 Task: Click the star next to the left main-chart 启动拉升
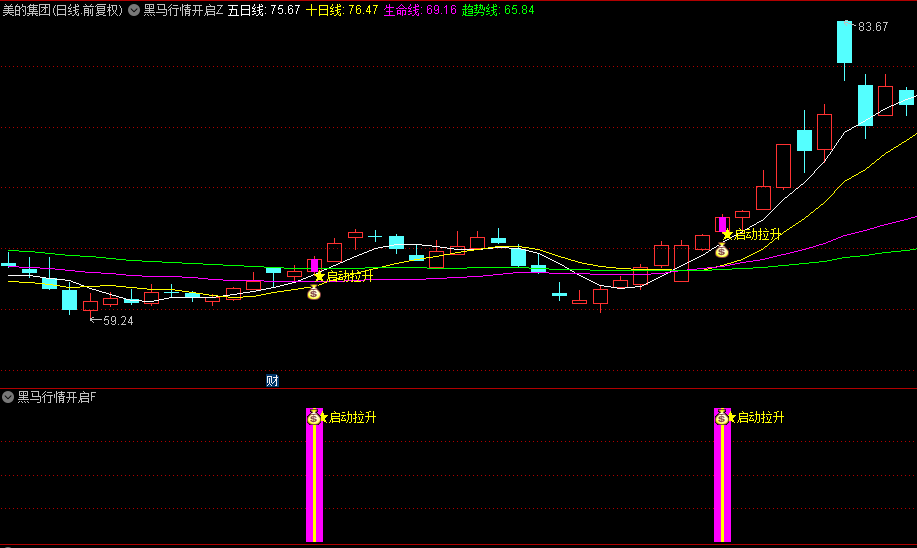pos(319,276)
